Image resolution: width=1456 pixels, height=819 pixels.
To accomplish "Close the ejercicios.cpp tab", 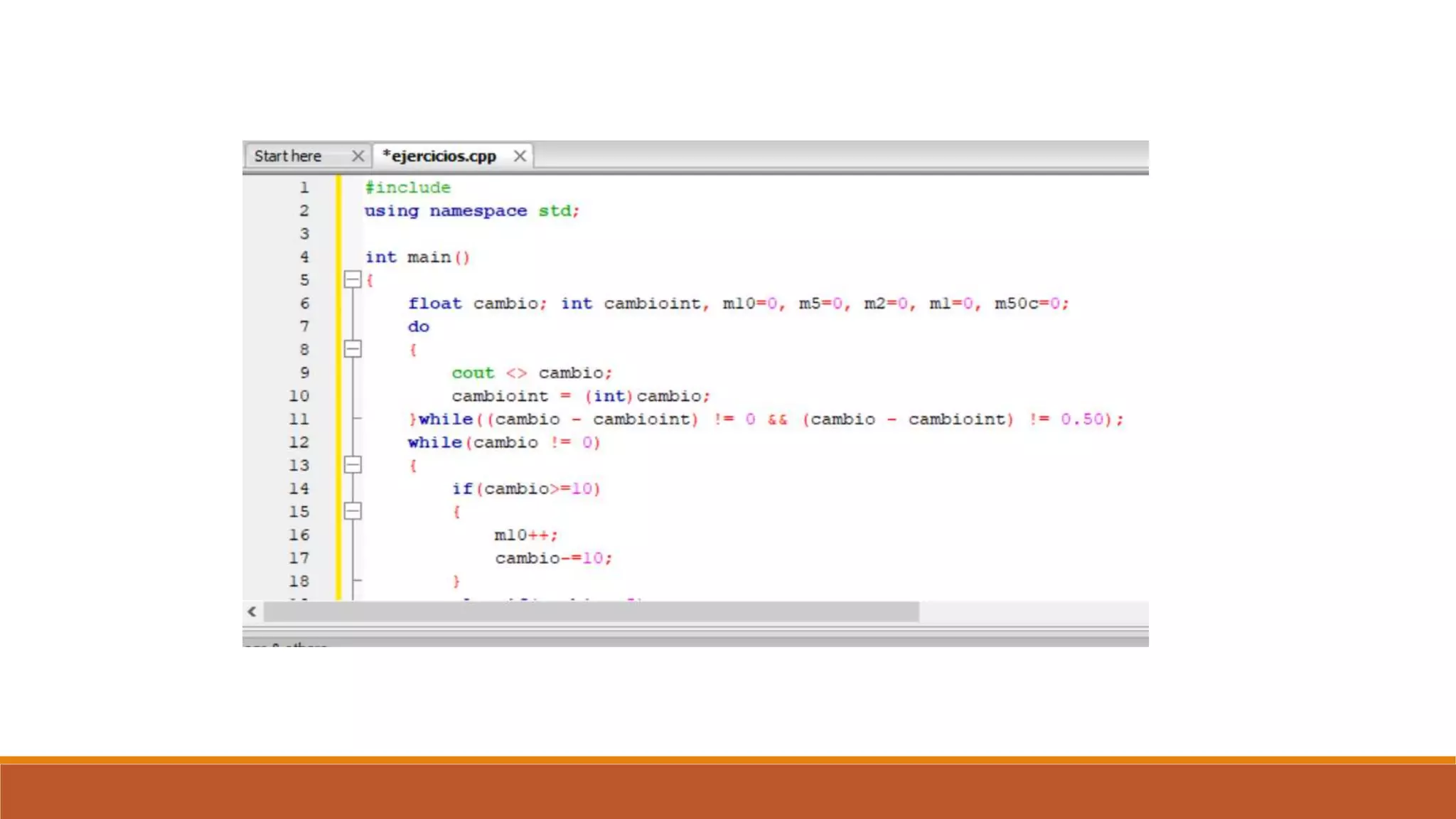I will pyautogui.click(x=520, y=156).
